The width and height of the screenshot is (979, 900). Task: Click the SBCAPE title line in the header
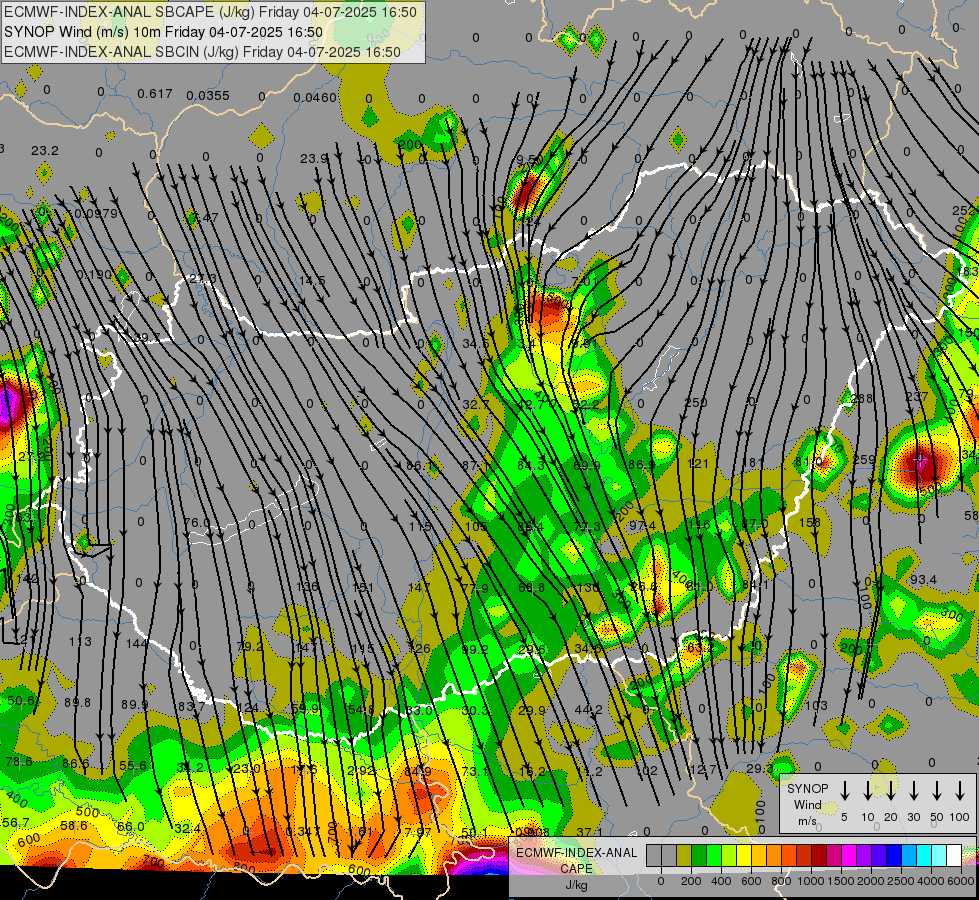click(210, 12)
